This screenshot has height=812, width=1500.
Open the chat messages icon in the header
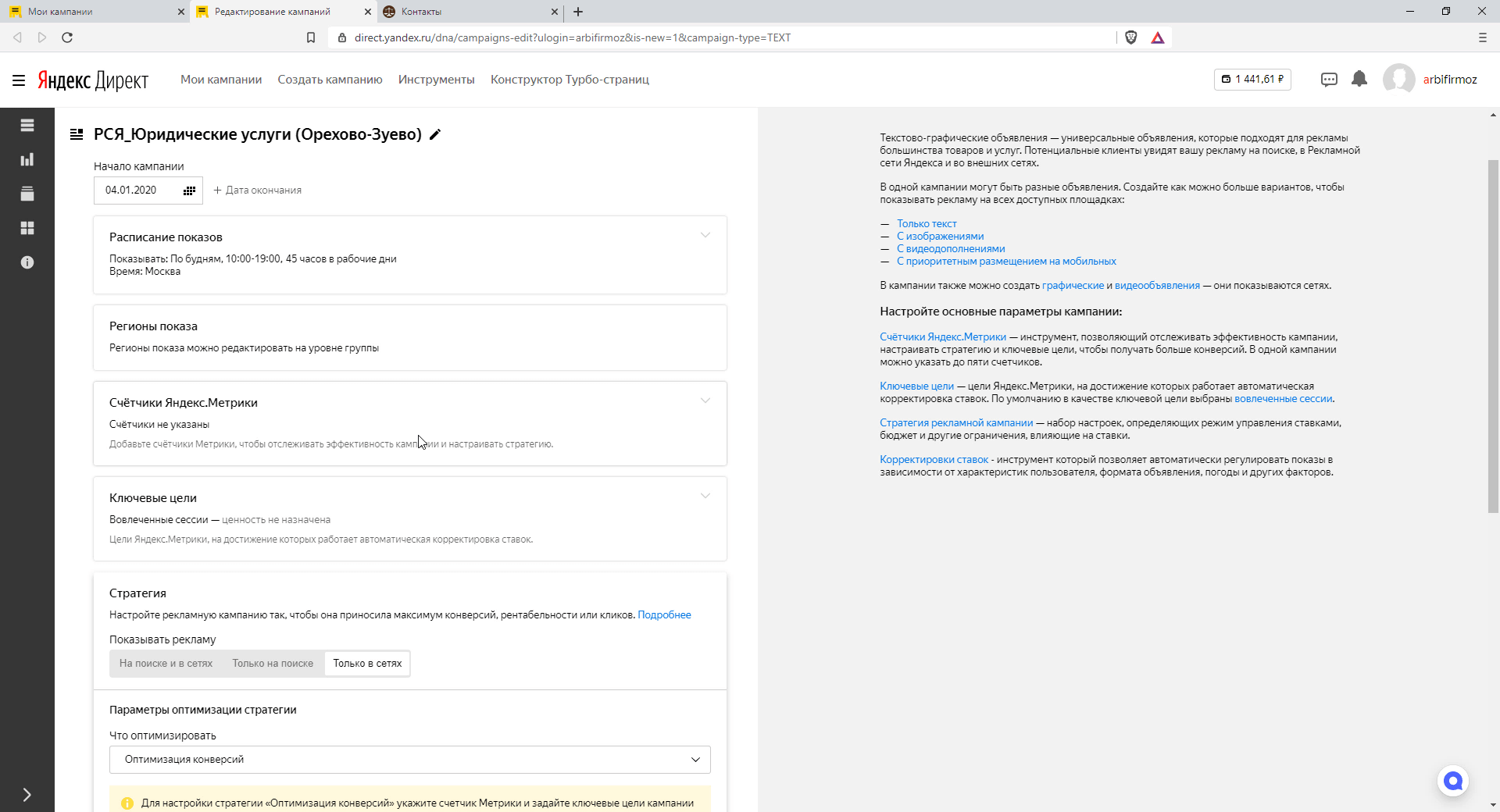pyautogui.click(x=1329, y=80)
